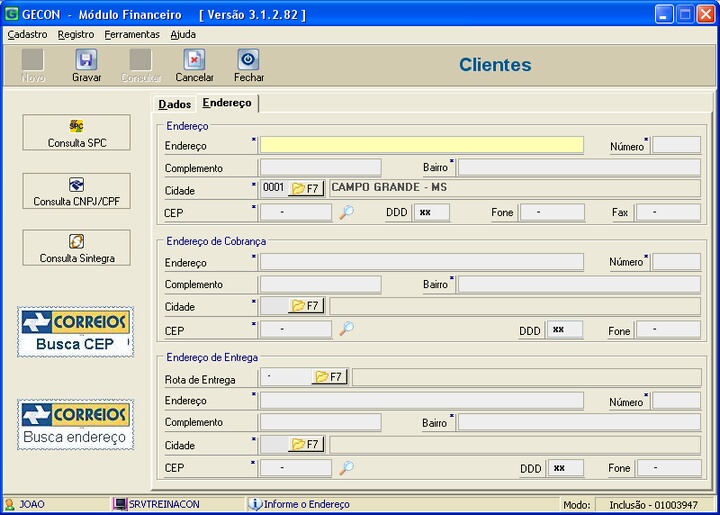Click the city code field in Endereço de Cobrança
720x515 pixels.
(274, 306)
